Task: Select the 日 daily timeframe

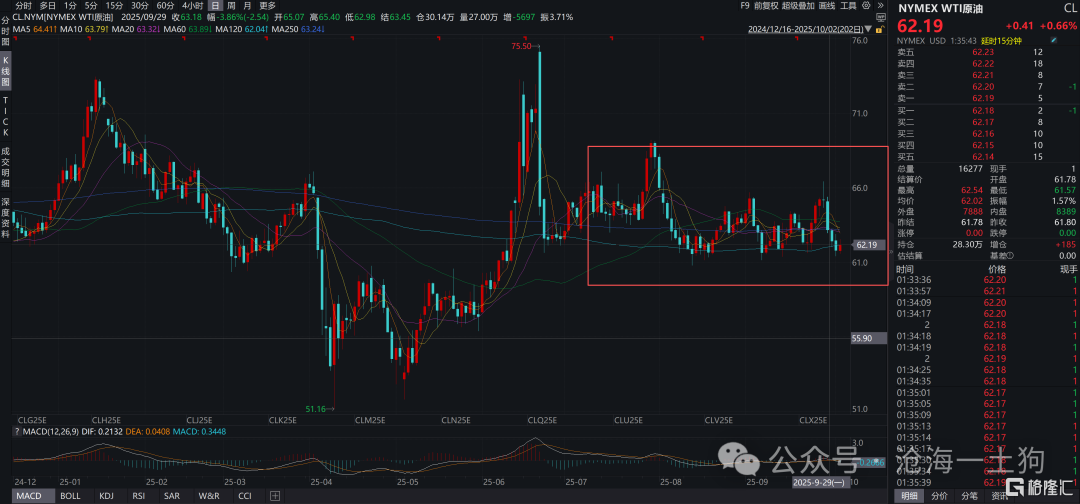Action: (214, 5)
